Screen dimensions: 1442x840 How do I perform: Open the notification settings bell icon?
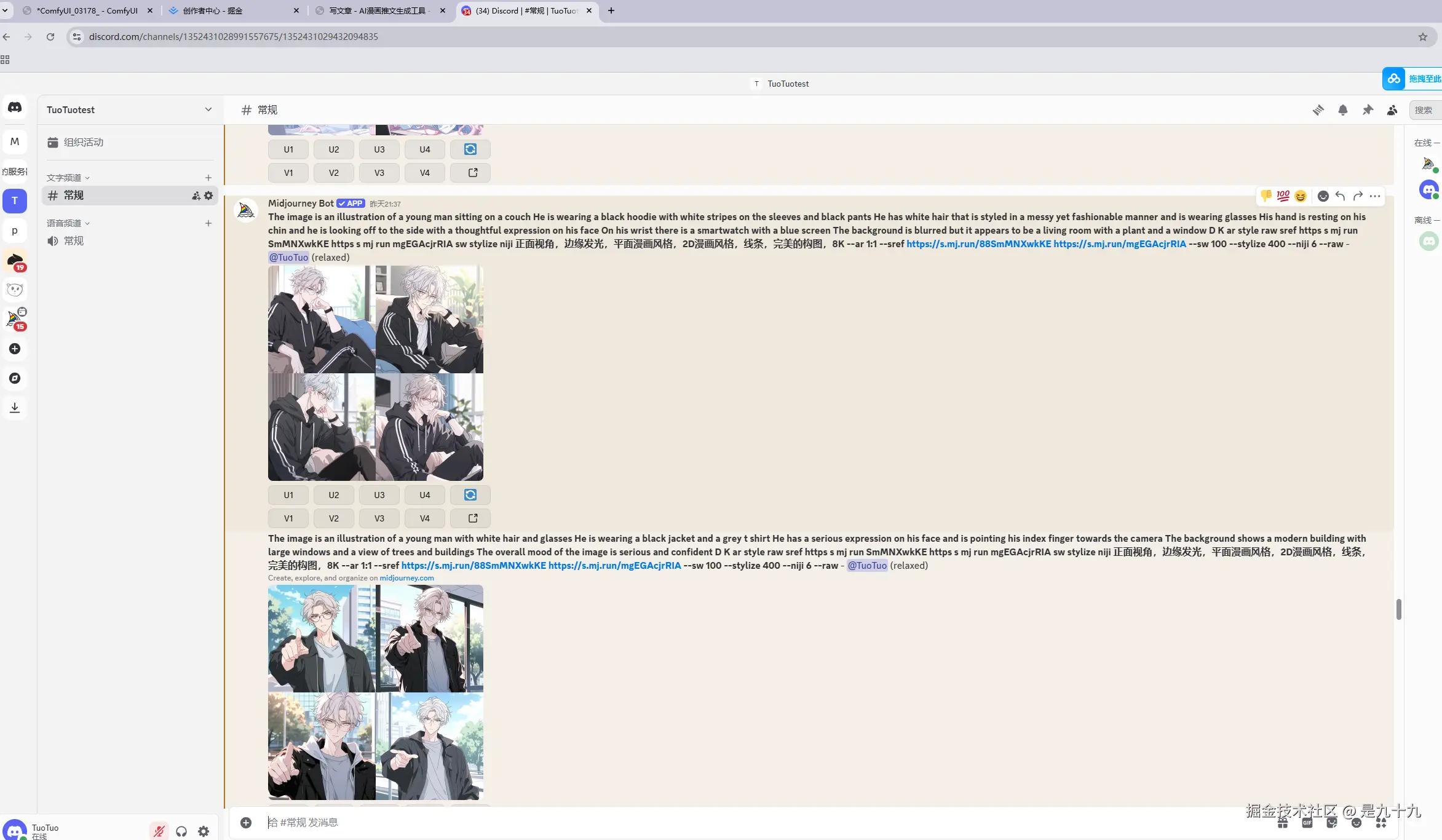[x=1343, y=110]
